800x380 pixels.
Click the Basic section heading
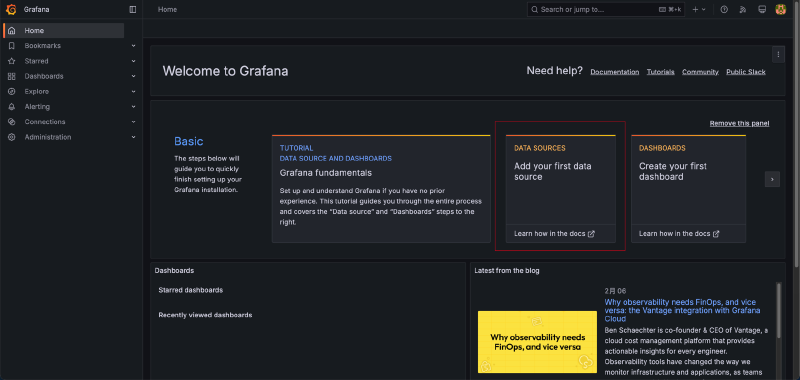pyautogui.click(x=188, y=141)
